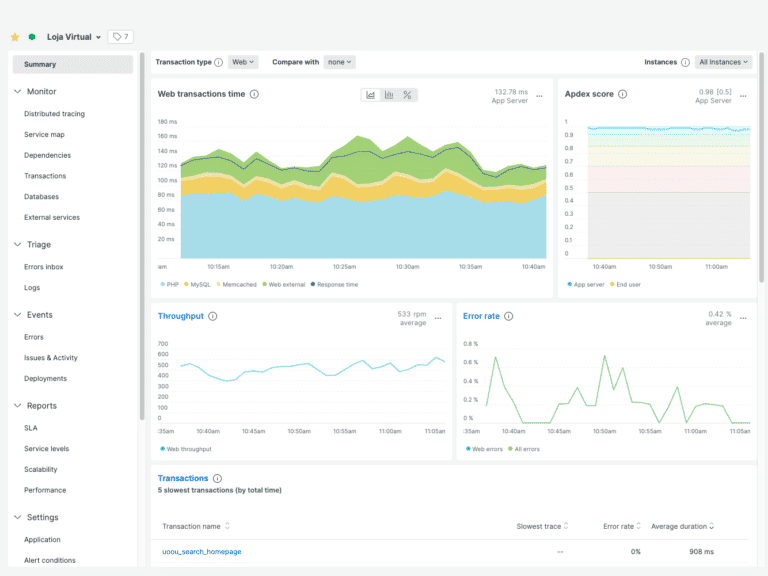
Task: Switch to bar histogram chart icon
Action: 389,95
